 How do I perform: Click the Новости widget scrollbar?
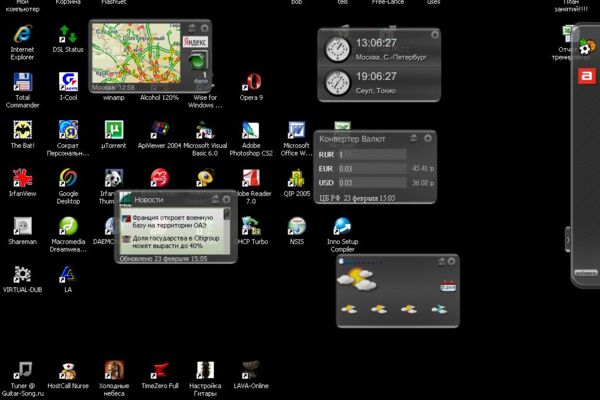(x=227, y=230)
